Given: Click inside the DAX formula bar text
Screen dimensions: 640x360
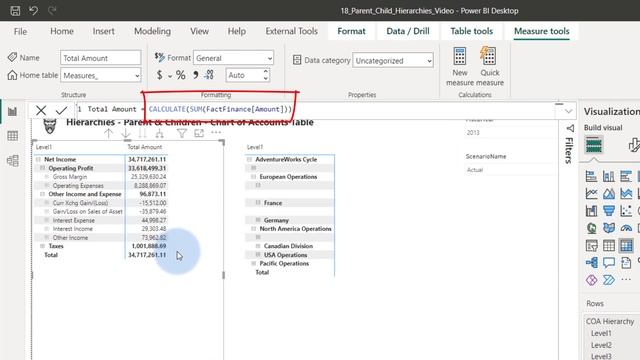Looking at the screenshot, I should click(220, 109).
